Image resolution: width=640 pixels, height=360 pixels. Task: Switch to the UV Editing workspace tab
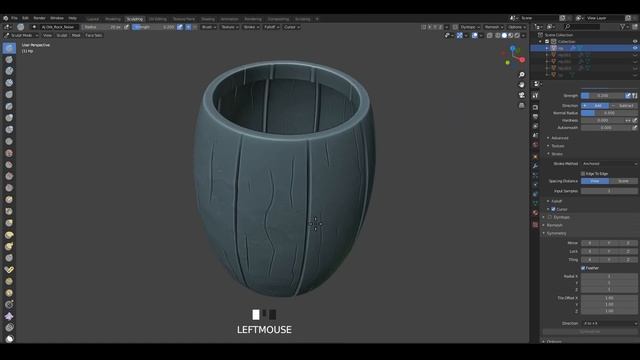(x=158, y=19)
